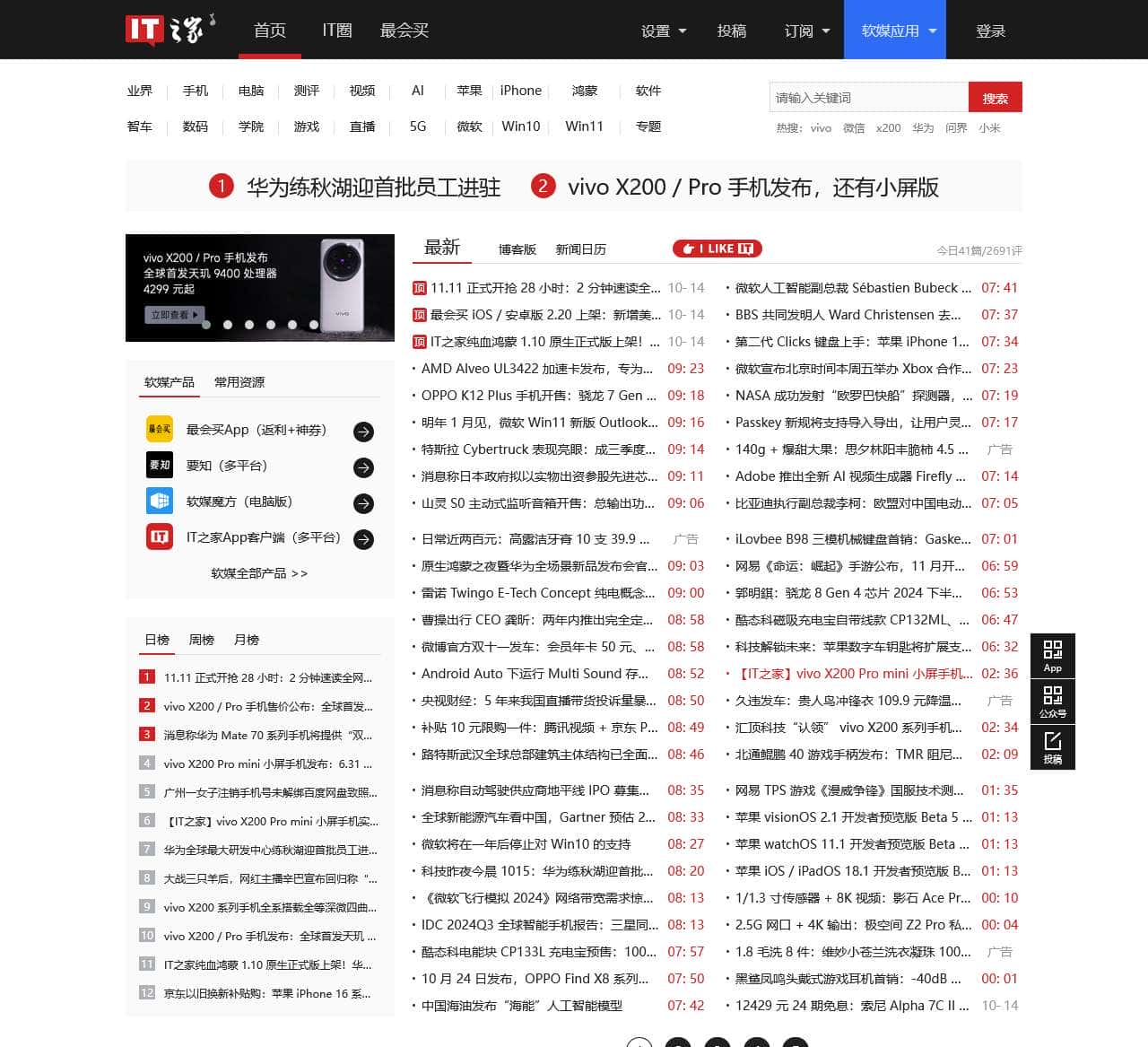Click hot search term 小米
The height and width of the screenshot is (1047, 1148).
click(x=990, y=128)
